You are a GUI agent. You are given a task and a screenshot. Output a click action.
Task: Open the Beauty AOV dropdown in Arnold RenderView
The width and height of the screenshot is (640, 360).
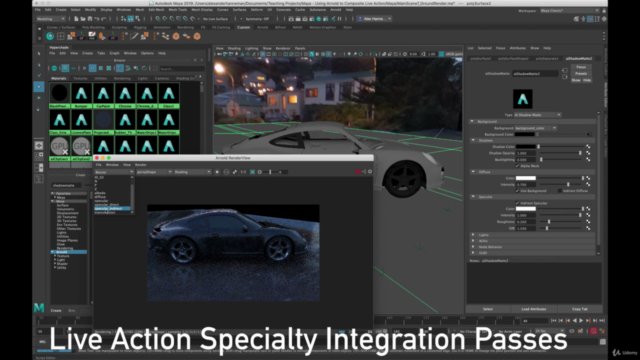click(114, 172)
